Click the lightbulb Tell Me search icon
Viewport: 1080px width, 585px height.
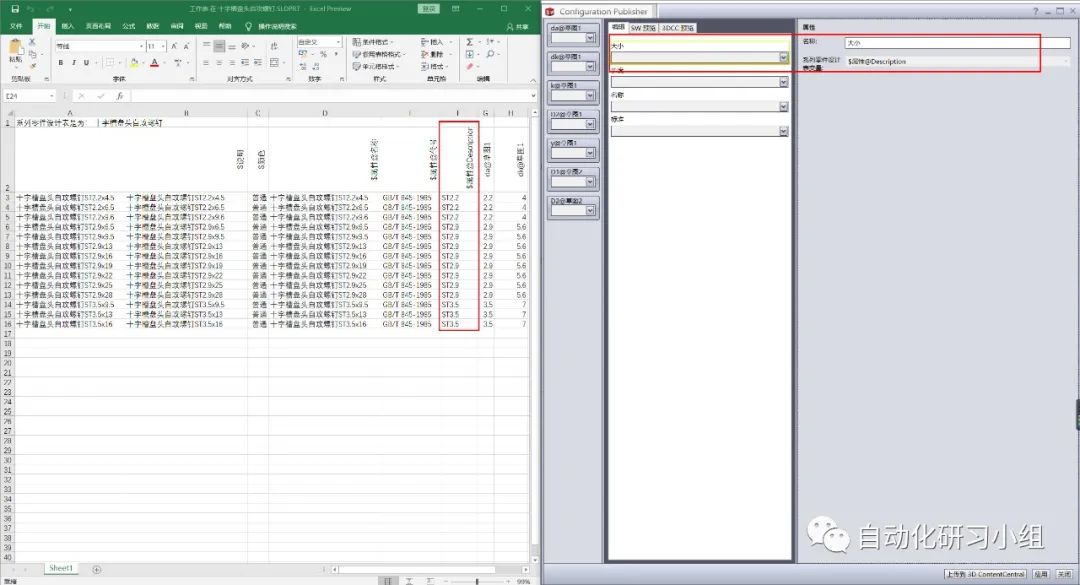249,26
